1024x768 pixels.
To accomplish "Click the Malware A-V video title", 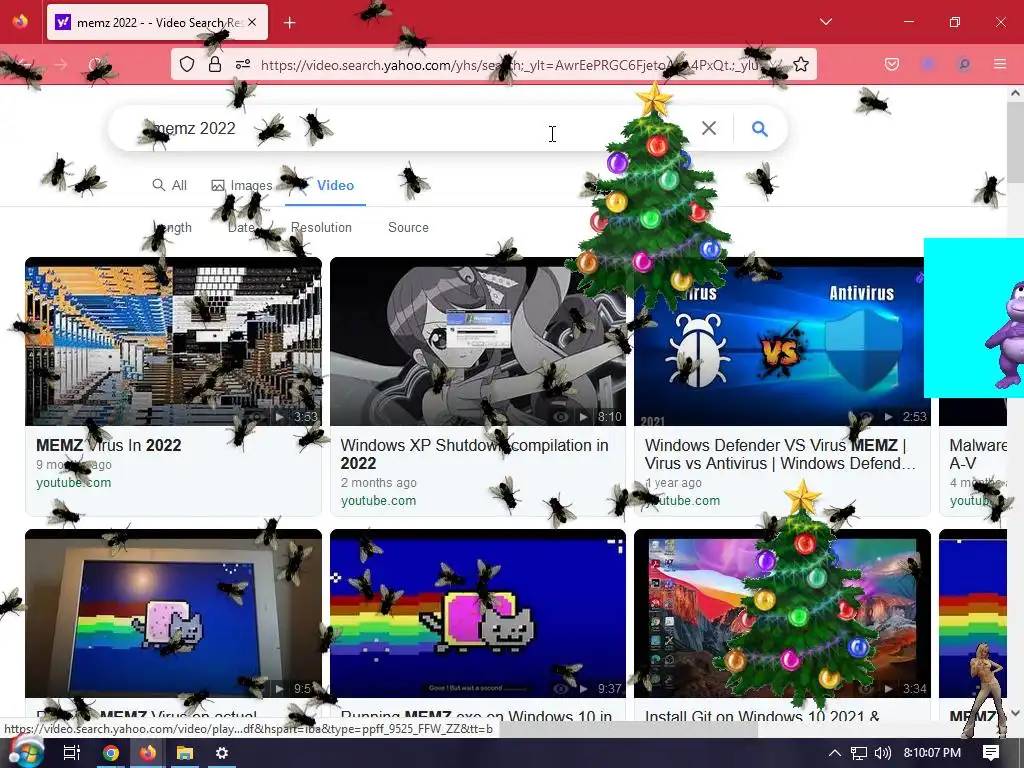I will [x=978, y=455].
